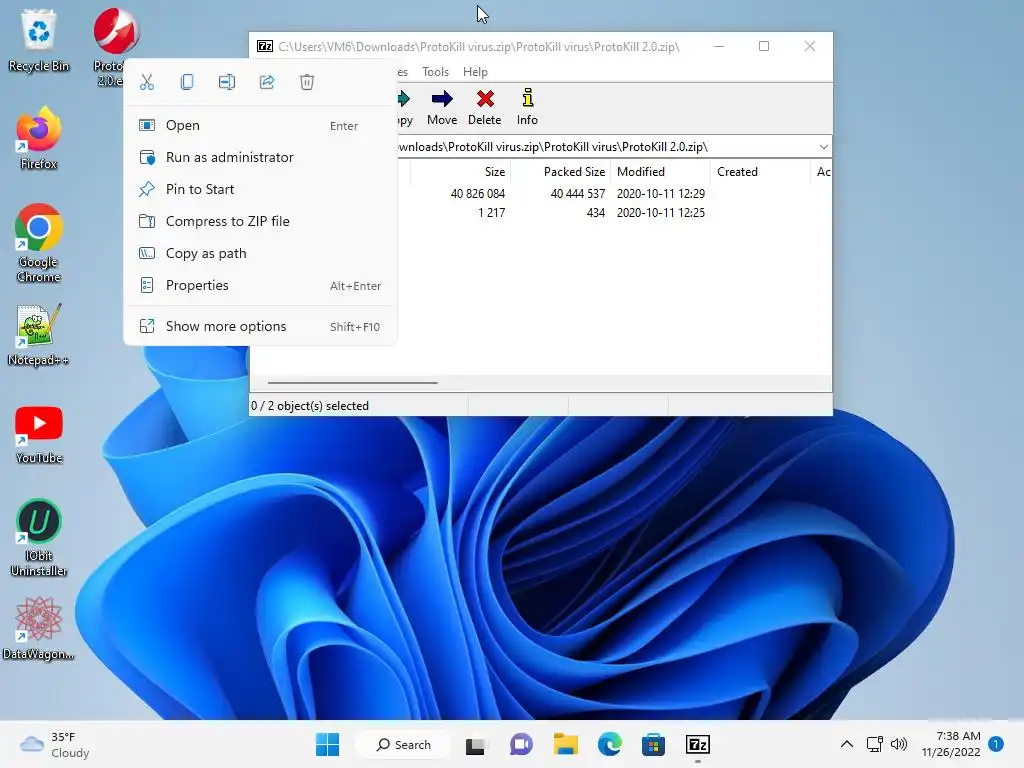Click the Rename icon in context menu
Image resolution: width=1024 pixels, height=768 pixels.
click(227, 82)
